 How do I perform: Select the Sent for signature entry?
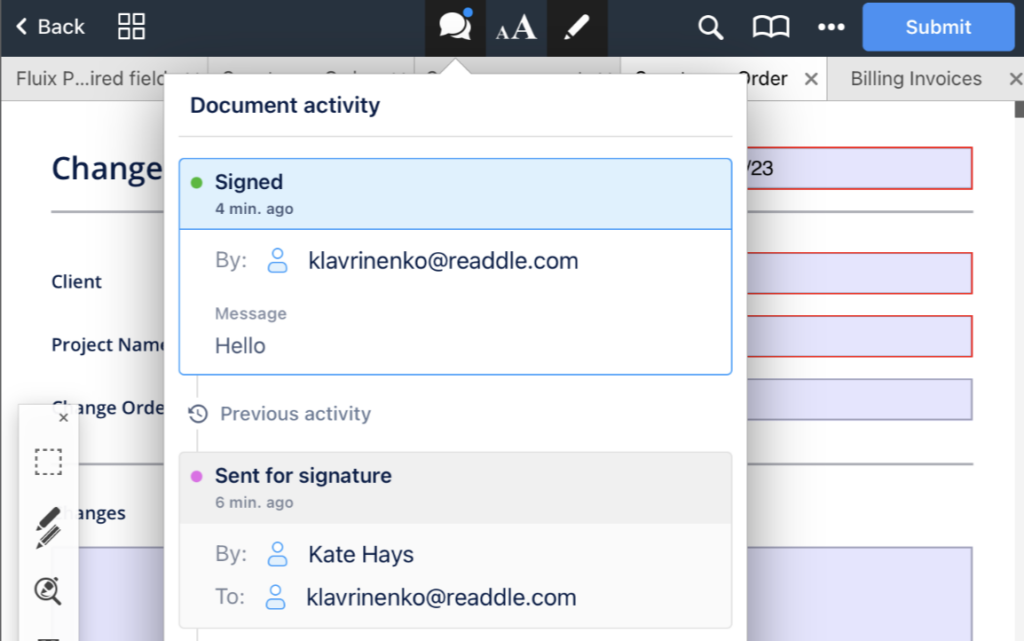click(x=455, y=487)
